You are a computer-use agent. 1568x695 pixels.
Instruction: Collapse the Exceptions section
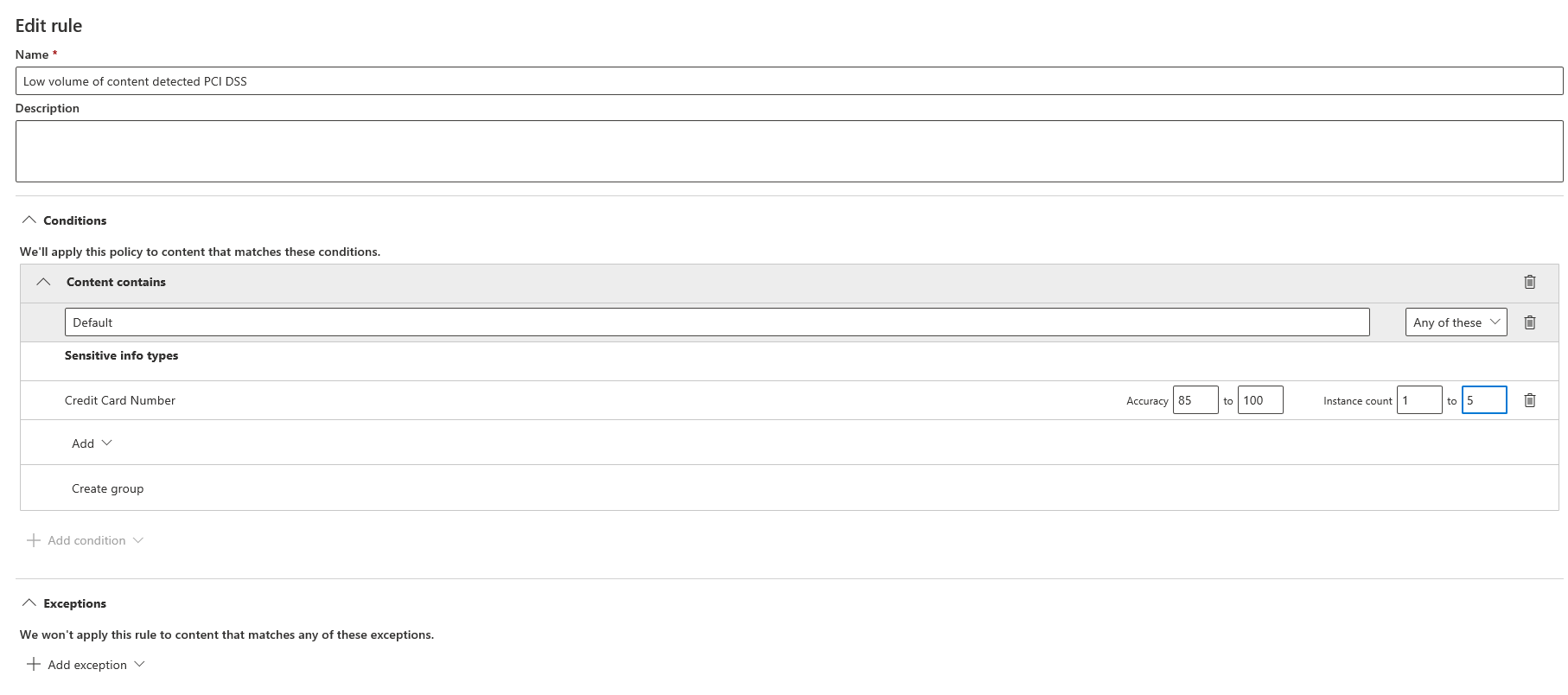pos(29,603)
